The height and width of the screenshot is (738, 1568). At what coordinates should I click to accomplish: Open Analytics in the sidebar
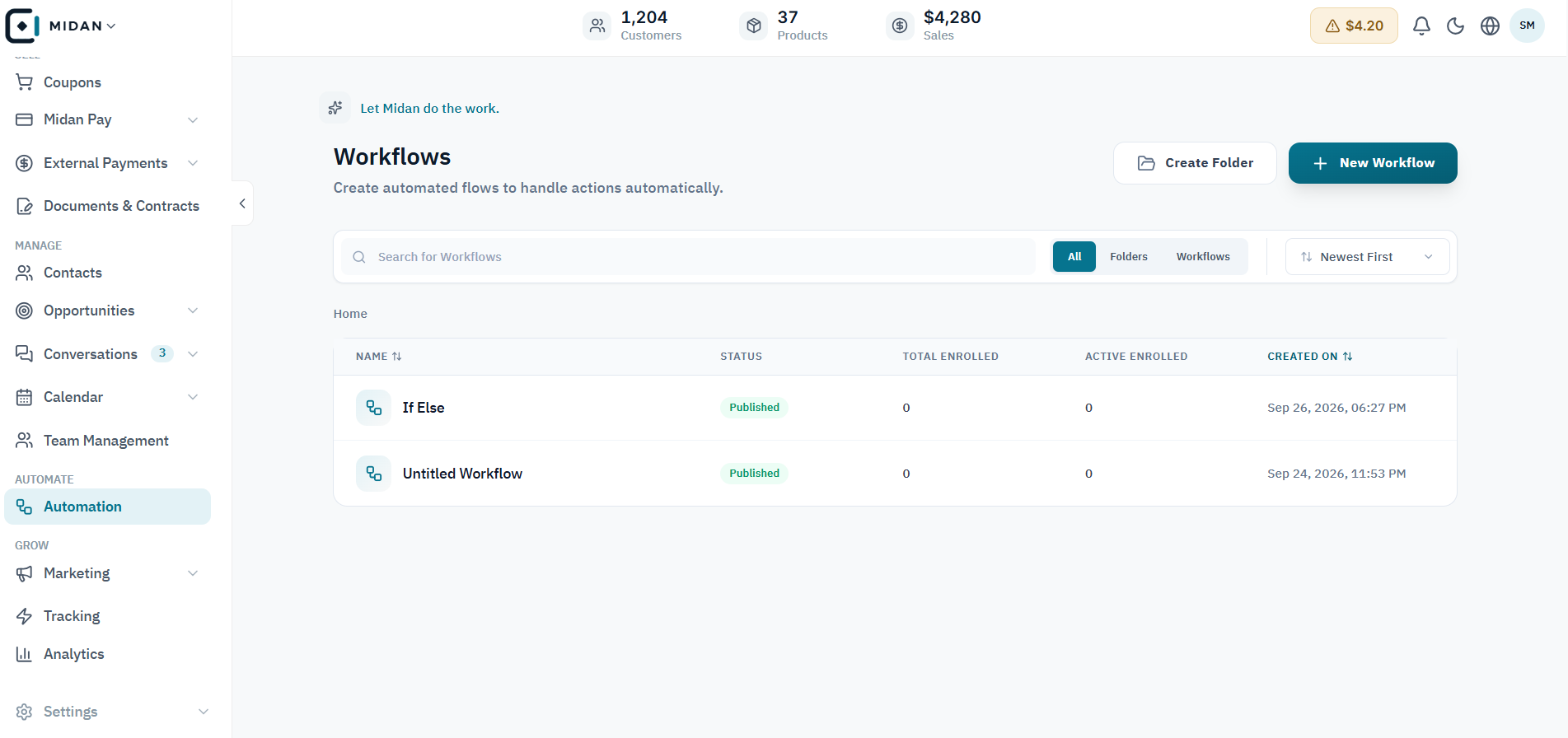click(108, 654)
